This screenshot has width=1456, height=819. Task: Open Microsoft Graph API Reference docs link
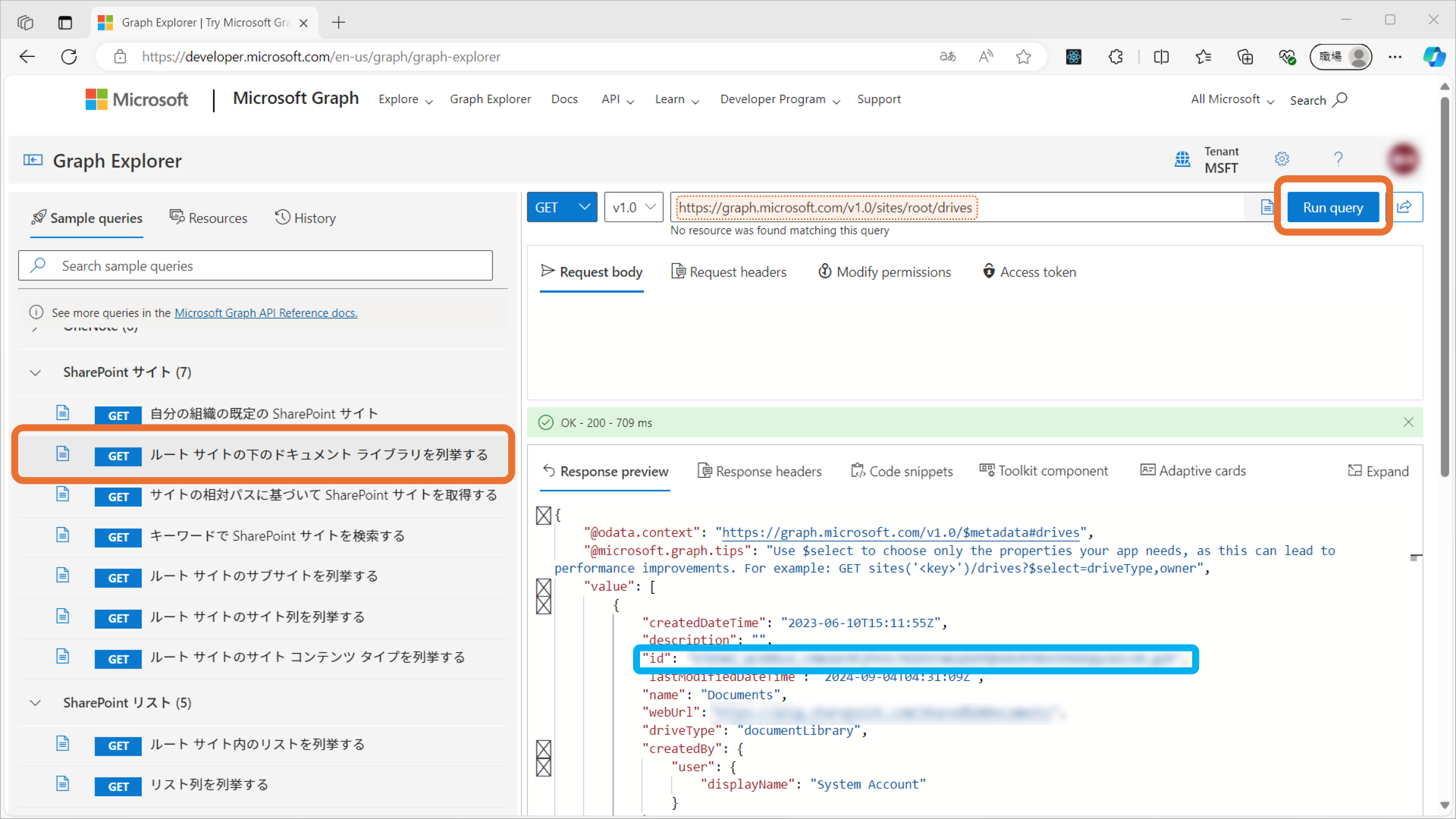(266, 312)
